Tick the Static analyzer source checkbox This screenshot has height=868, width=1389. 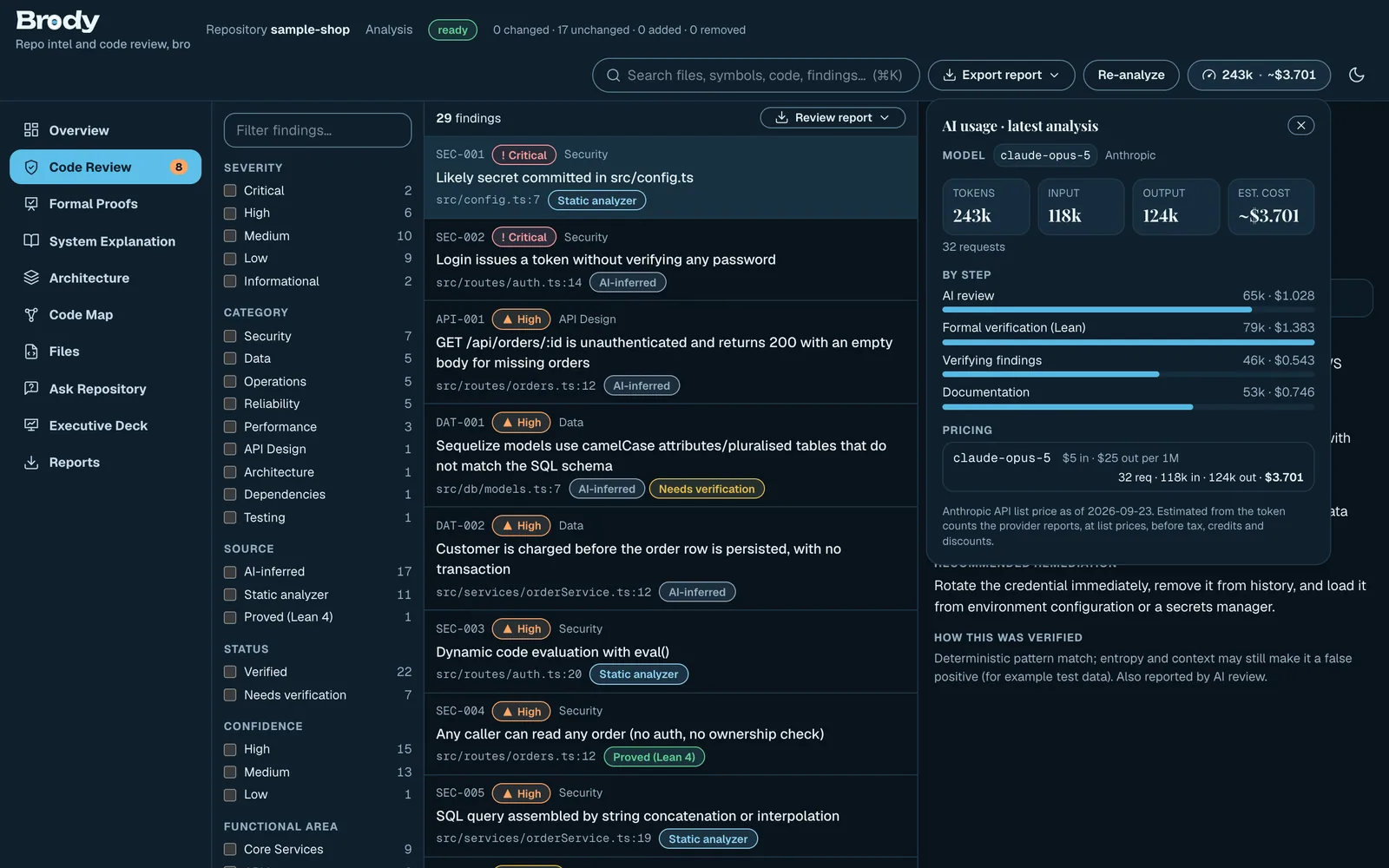coord(230,595)
